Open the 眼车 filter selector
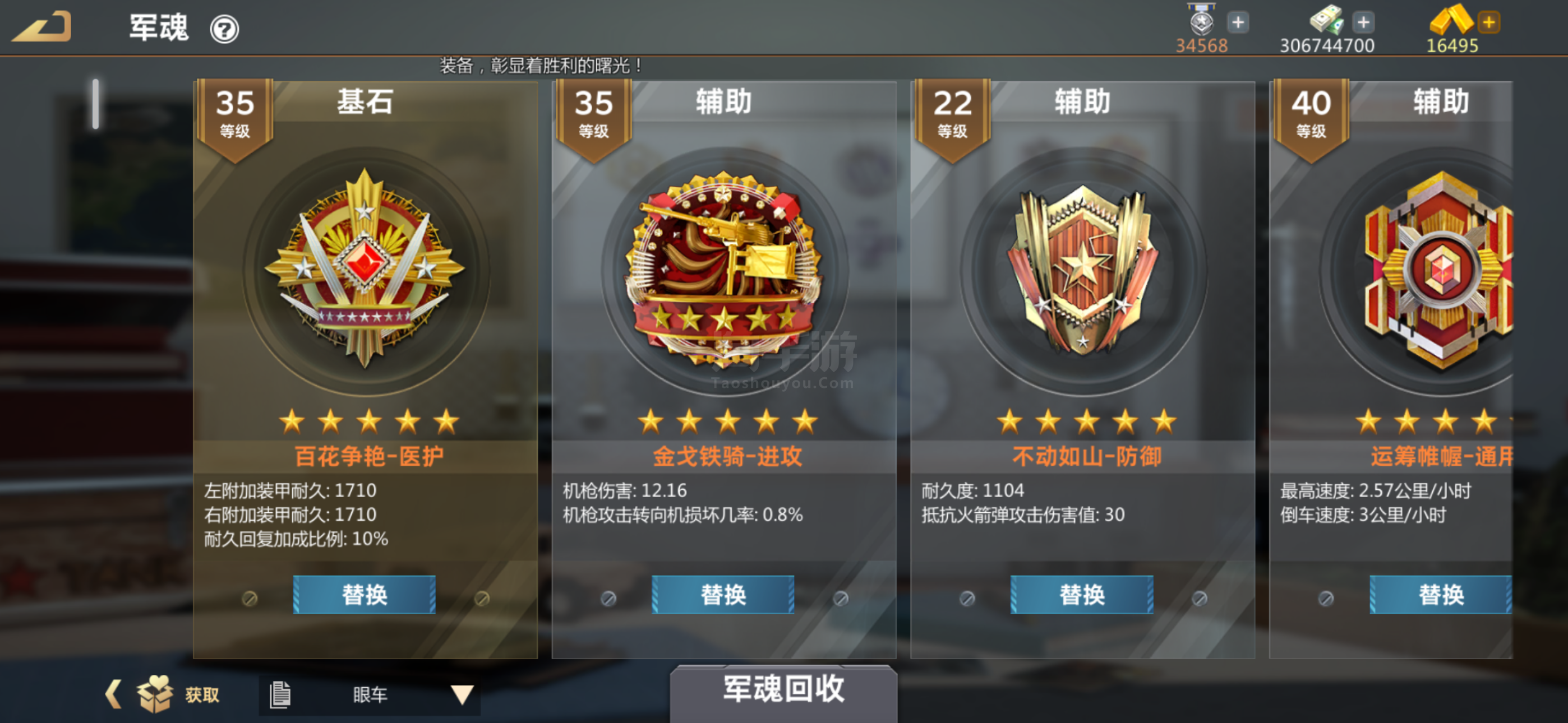 (370, 694)
